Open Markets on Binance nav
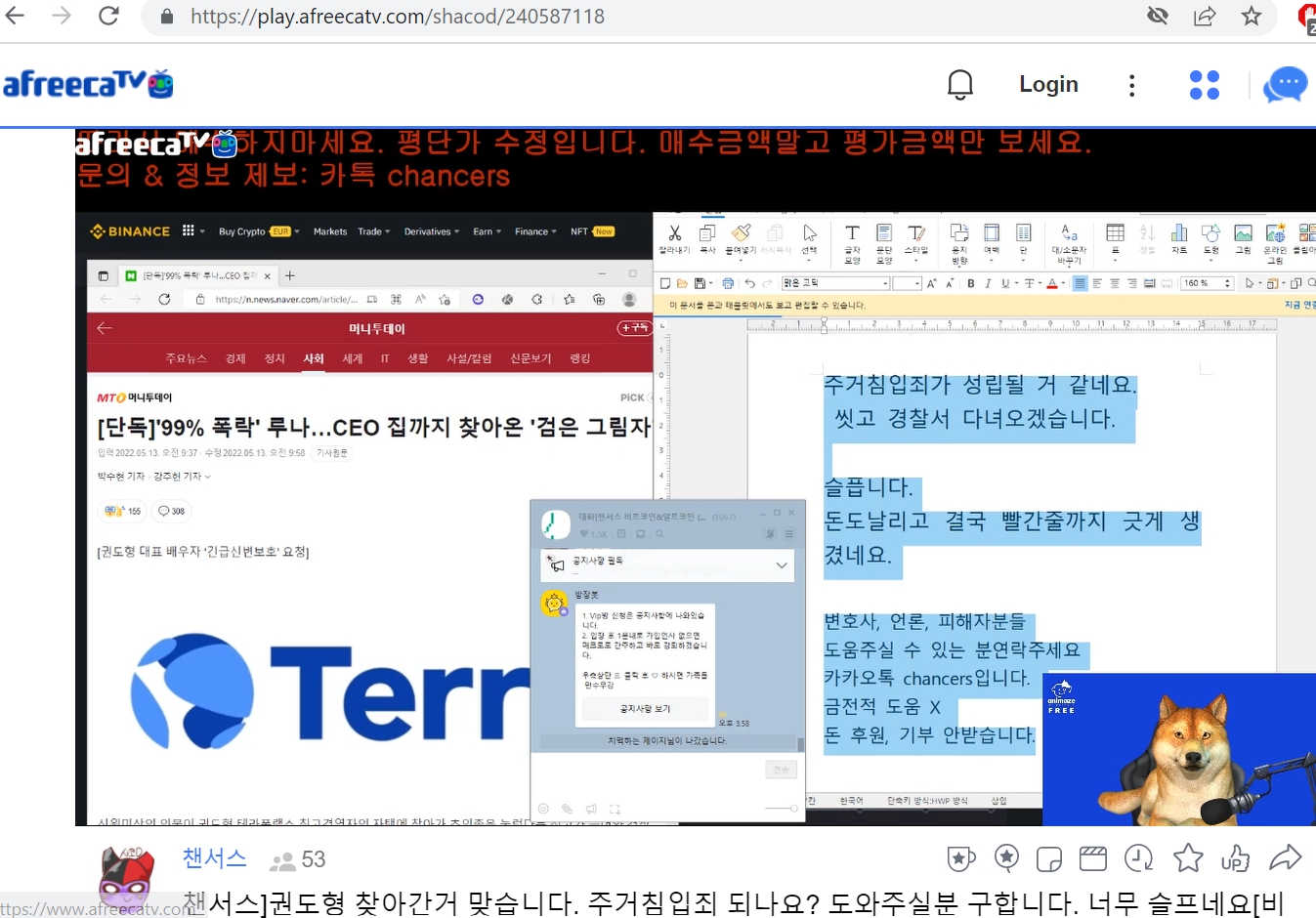 [330, 231]
